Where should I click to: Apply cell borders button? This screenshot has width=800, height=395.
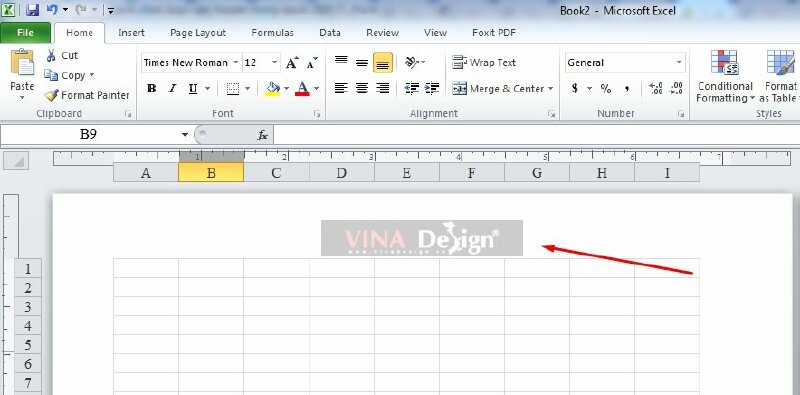tap(233, 89)
